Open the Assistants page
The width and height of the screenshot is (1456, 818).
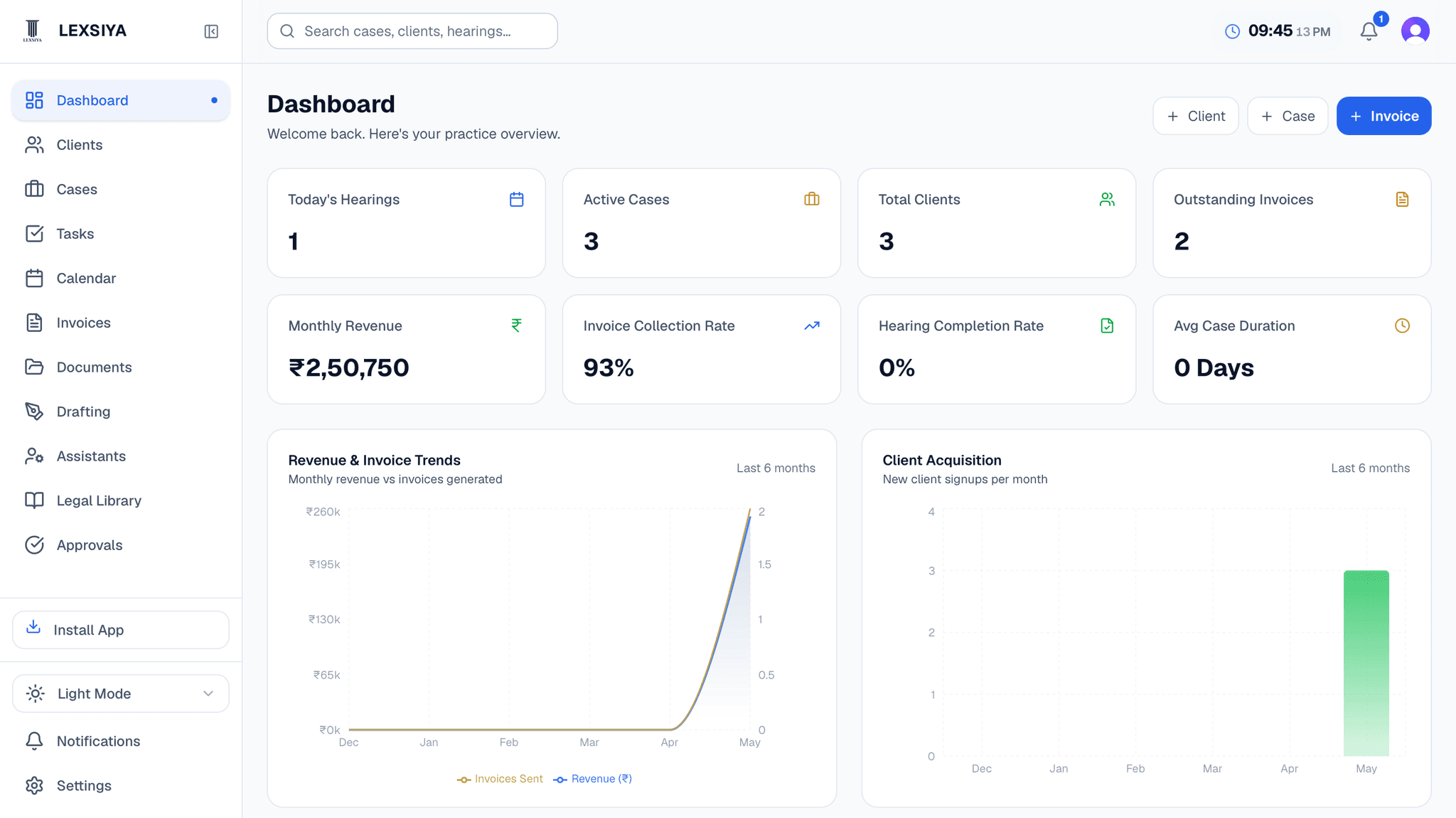[121, 456]
